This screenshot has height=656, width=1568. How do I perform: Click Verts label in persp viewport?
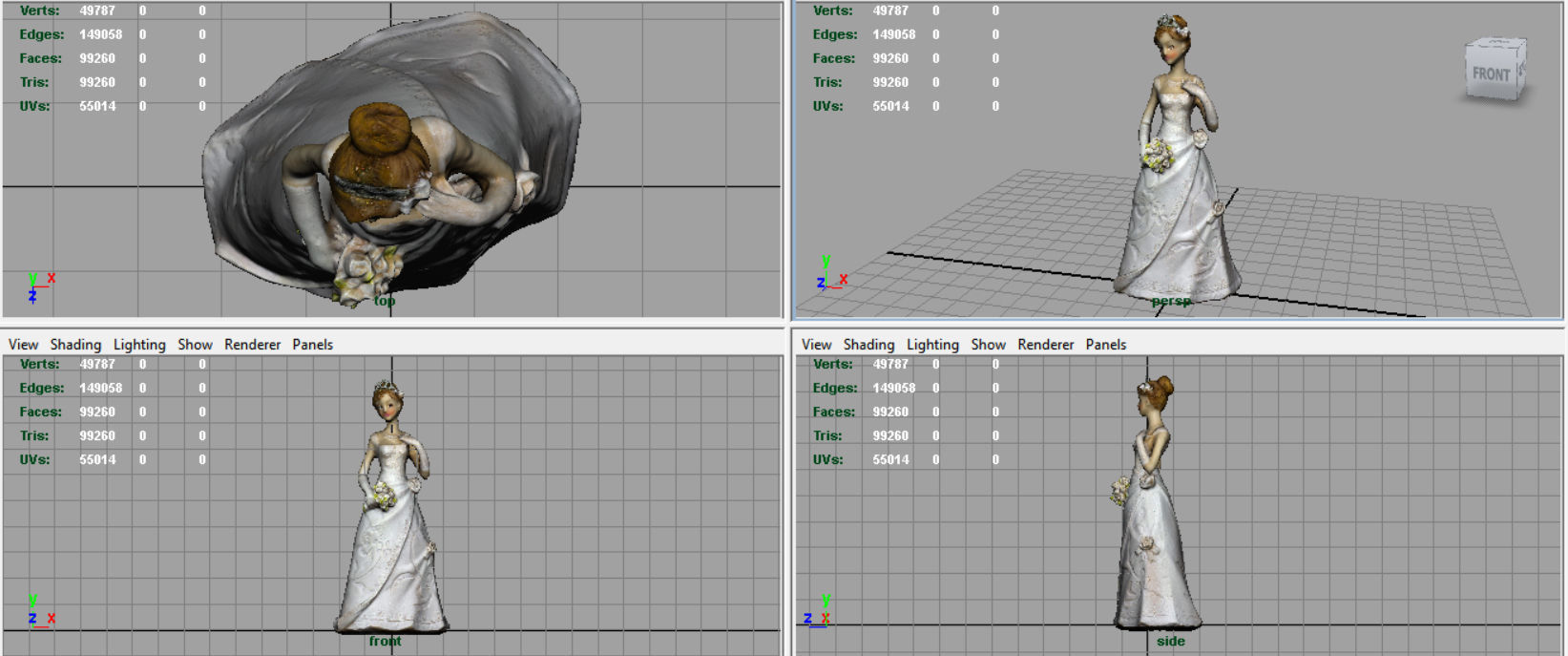click(833, 11)
